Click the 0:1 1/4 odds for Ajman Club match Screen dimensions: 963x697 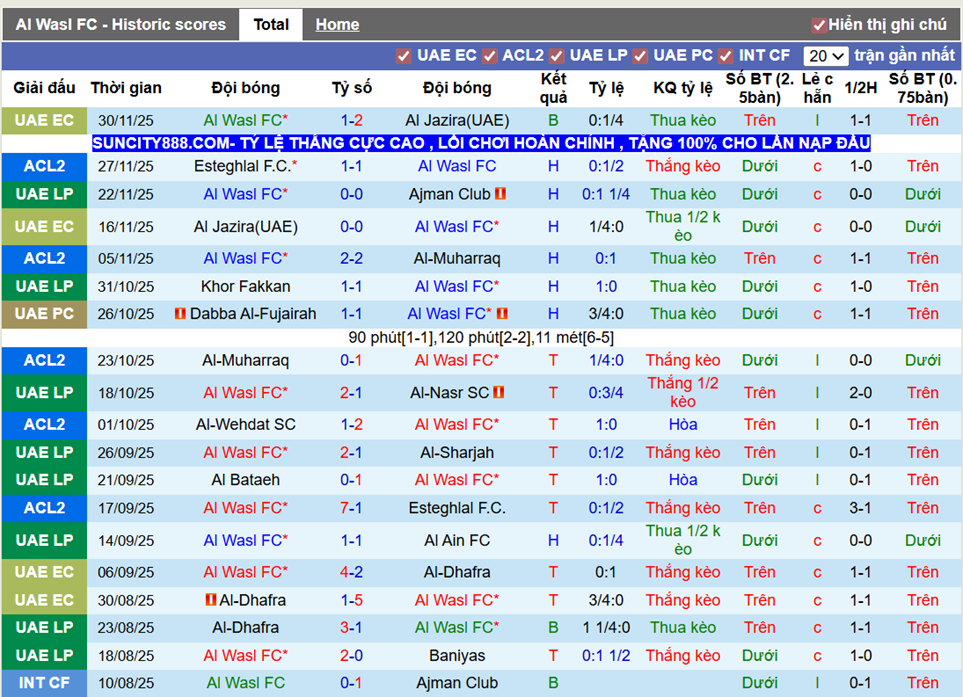coord(606,195)
